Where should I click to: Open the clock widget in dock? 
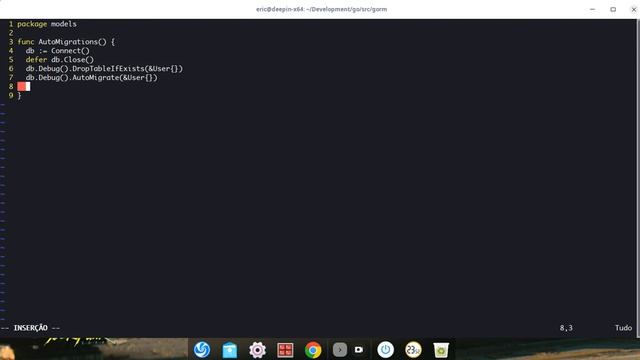pyautogui.click(x=413, y=350)
